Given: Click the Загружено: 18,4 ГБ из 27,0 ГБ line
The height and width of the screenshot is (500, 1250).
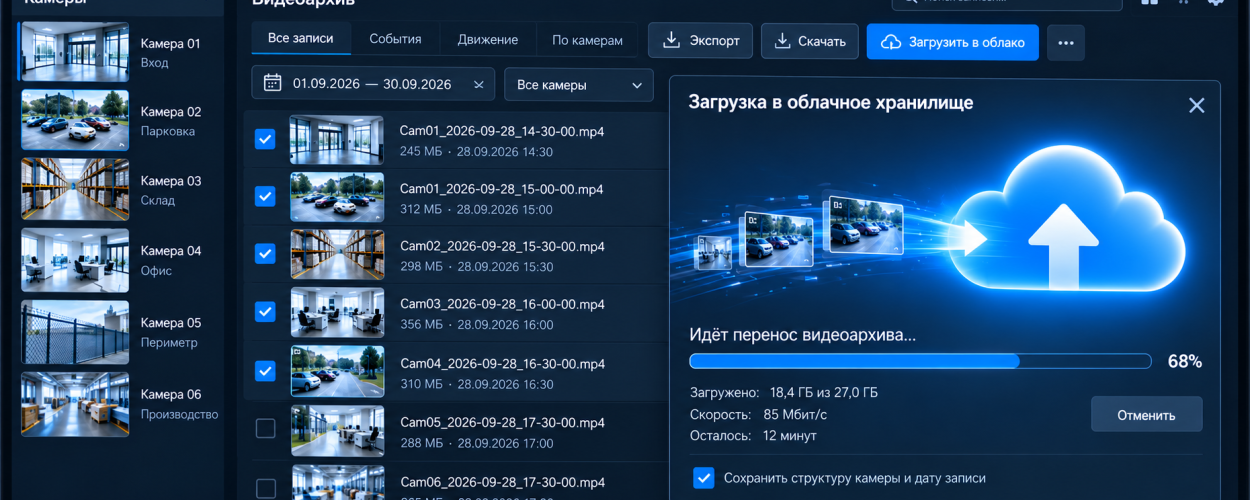Looking at the screenshot, I should [x=784, y=392].
